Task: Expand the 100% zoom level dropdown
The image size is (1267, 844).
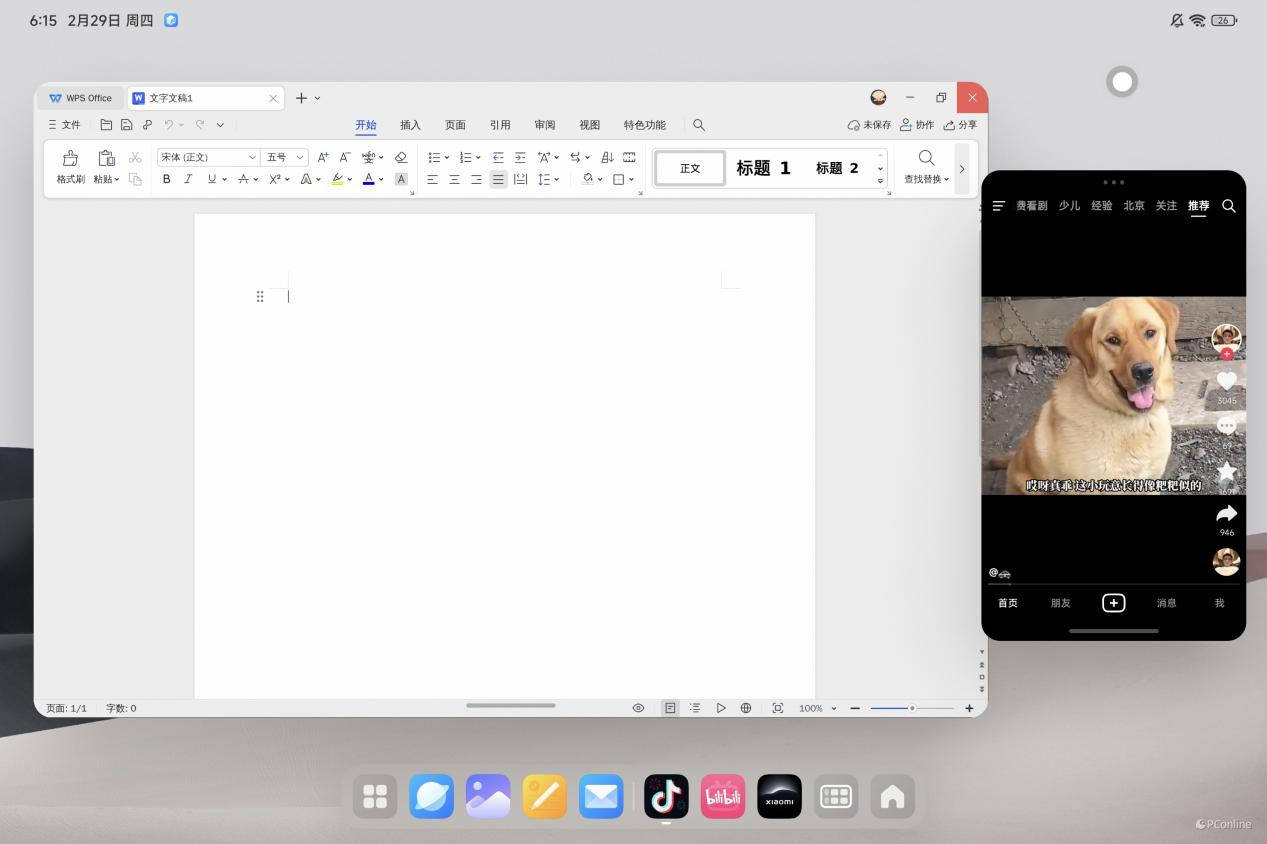Action: click(x=817, y=708)
